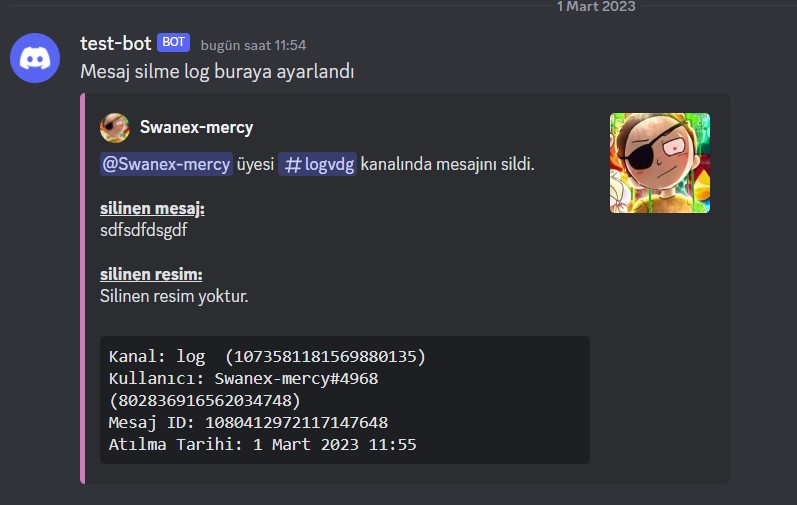Click the message timestamp bugün saat 11:54

click(253, 45)
